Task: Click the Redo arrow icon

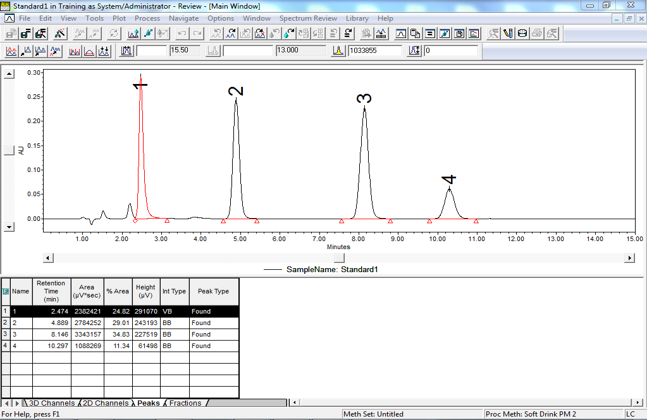Action: coord(197,33)
